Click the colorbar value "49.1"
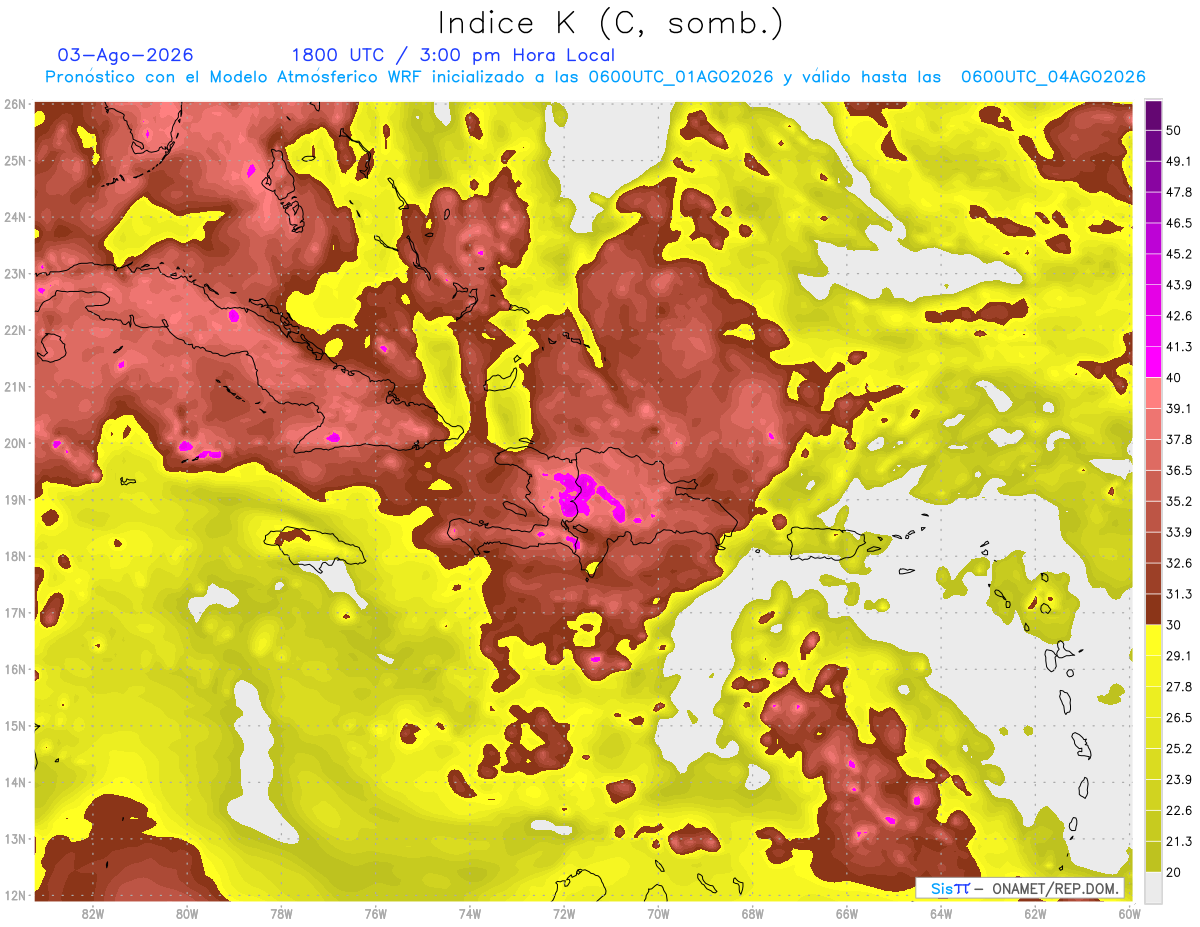Image resolution: width=1200 pixels, height=927 pixels. (x=1179, y=161)
